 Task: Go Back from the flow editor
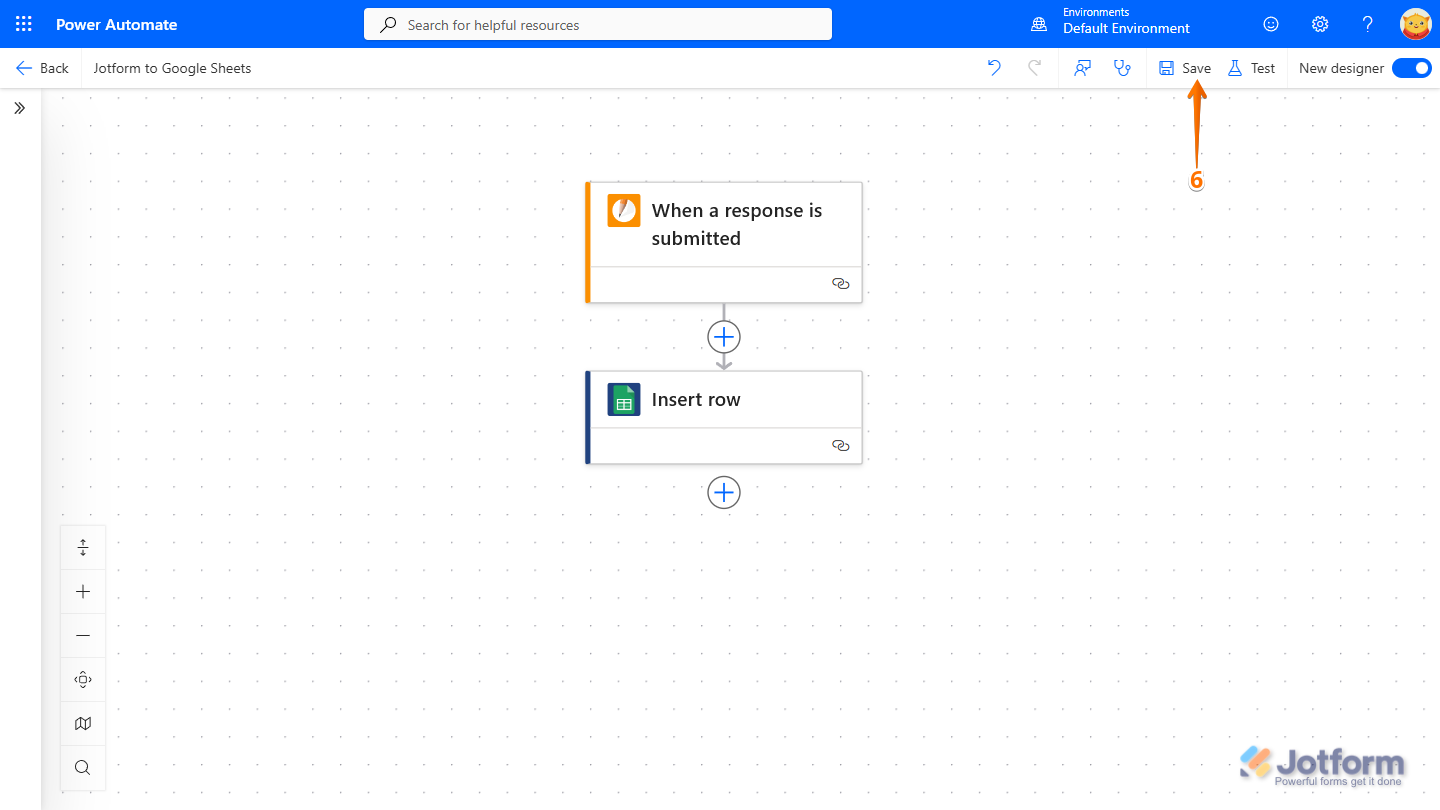pos(42,67)
